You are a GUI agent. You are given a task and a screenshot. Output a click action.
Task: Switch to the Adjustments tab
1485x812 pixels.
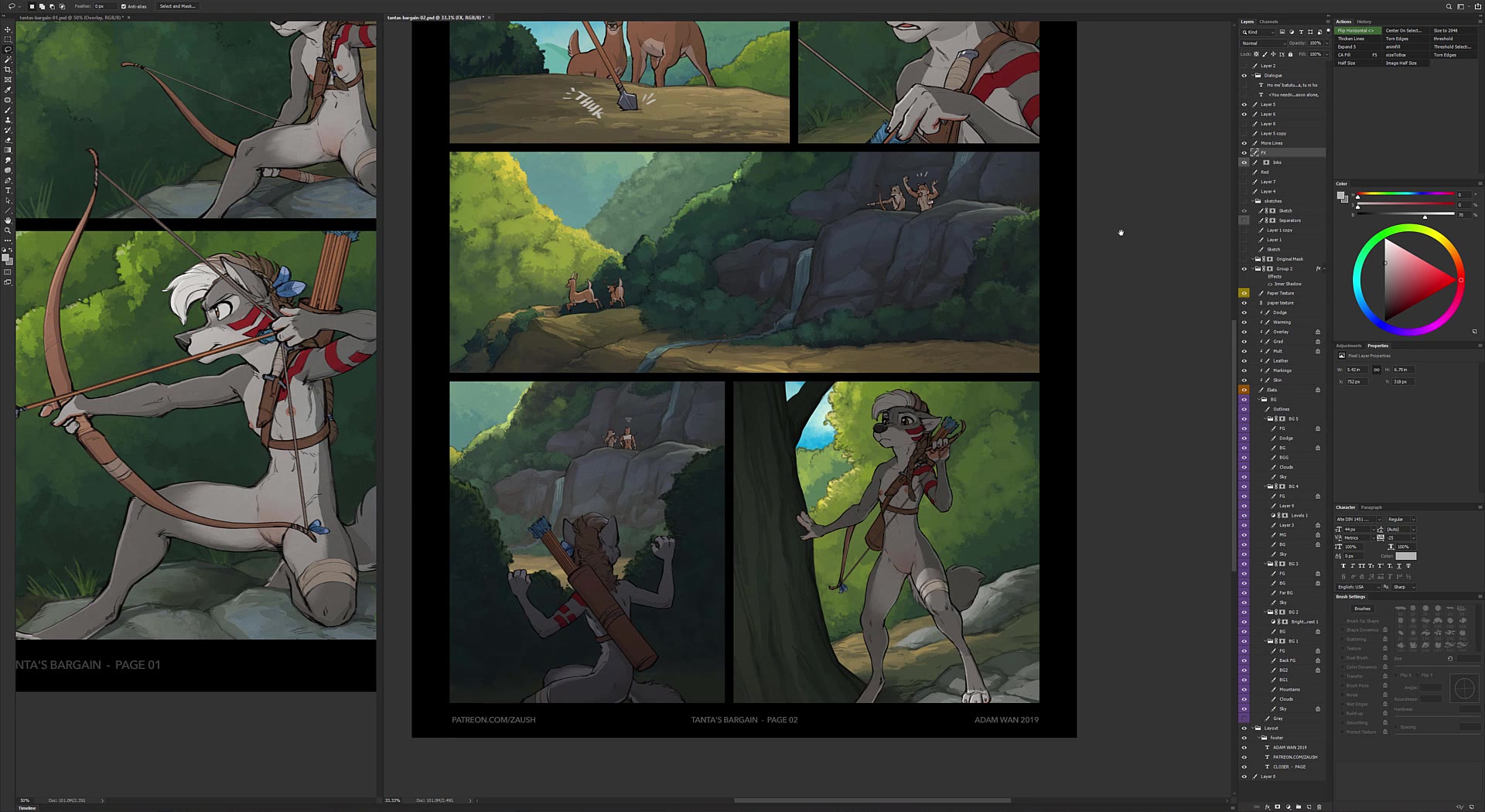[1349, 346]
